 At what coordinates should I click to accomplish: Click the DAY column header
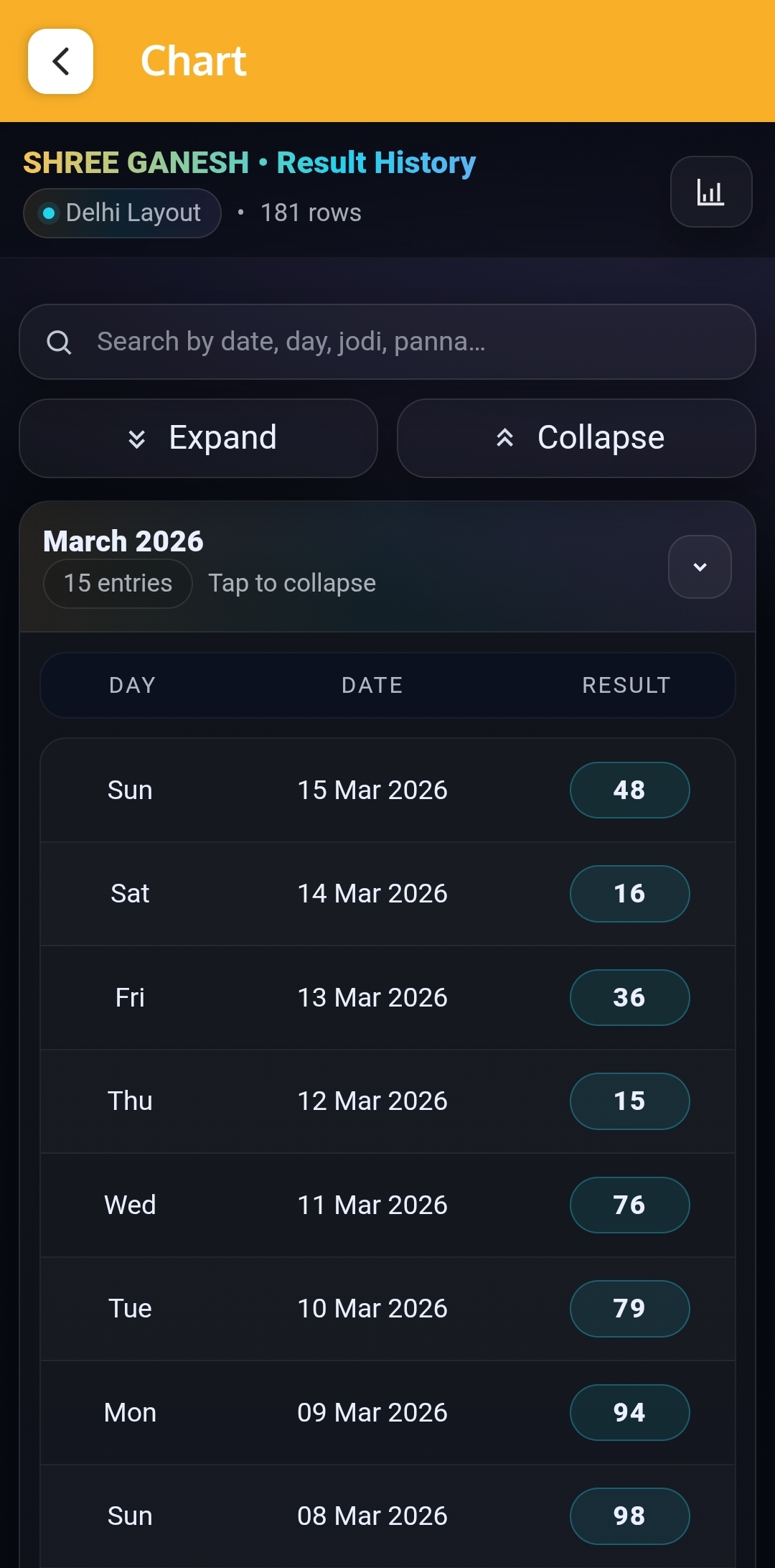coord(132,685)
